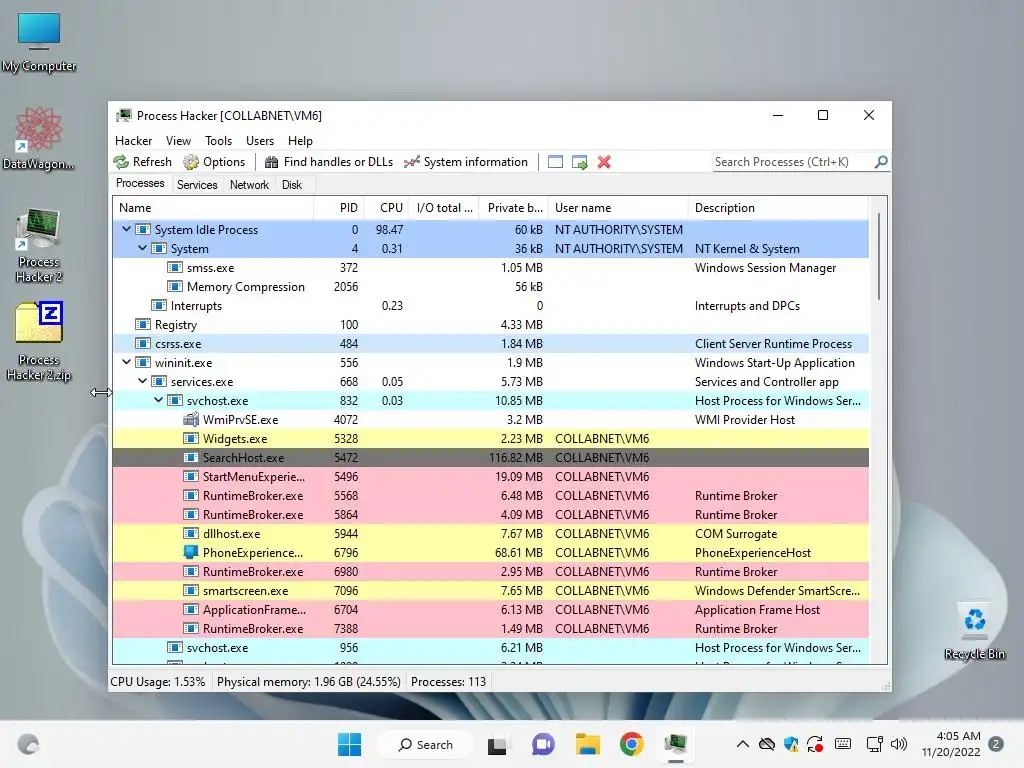Screen dimensions: 1024x768
Task: Open the Recycle Bin icon
Action: coord(974,631)
